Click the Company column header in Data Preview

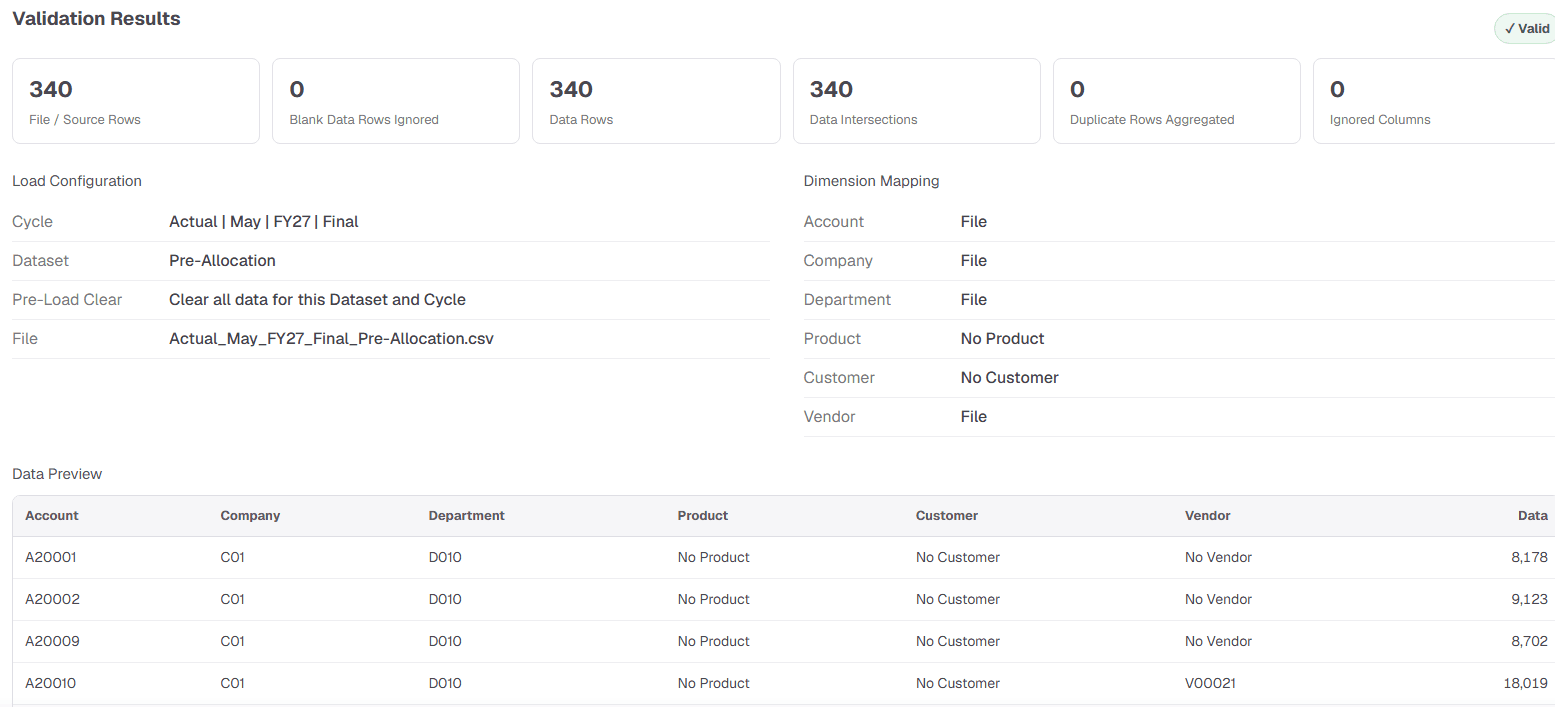click(250, 516)
